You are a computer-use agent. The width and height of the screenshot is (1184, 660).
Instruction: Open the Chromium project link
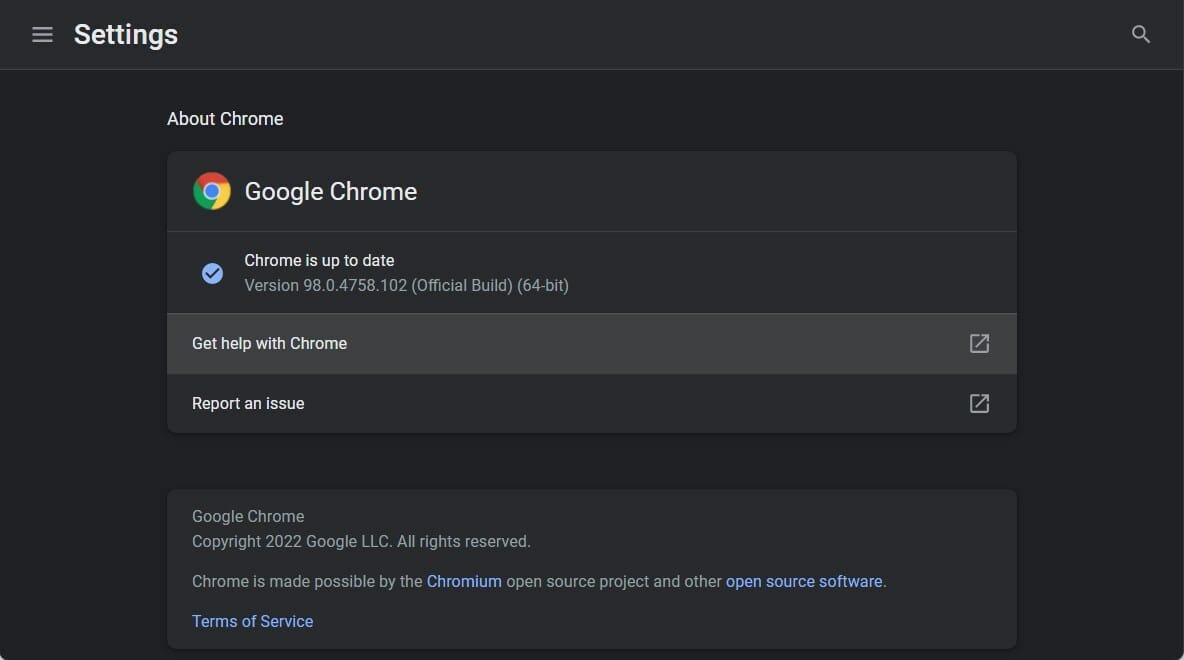click(x=464, y=581)
